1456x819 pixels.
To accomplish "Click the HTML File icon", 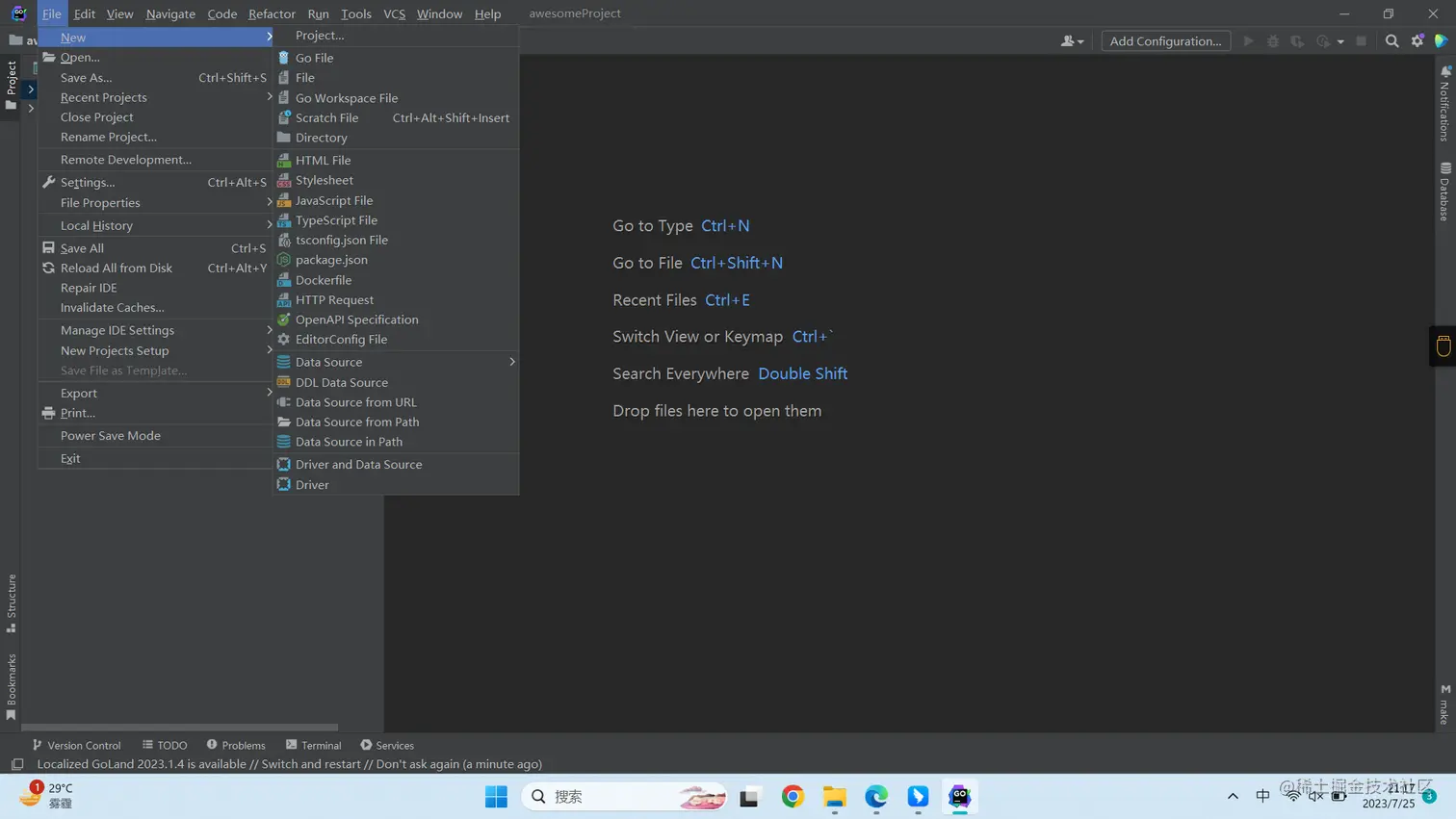I will pyautogui.click(x=283, y=160).
